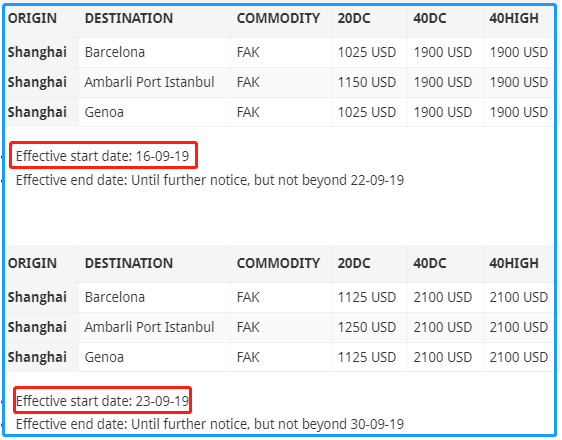
Task: Click the 1125 USD 20DC rate for Barcelona
Action: [x=367, y=297]
